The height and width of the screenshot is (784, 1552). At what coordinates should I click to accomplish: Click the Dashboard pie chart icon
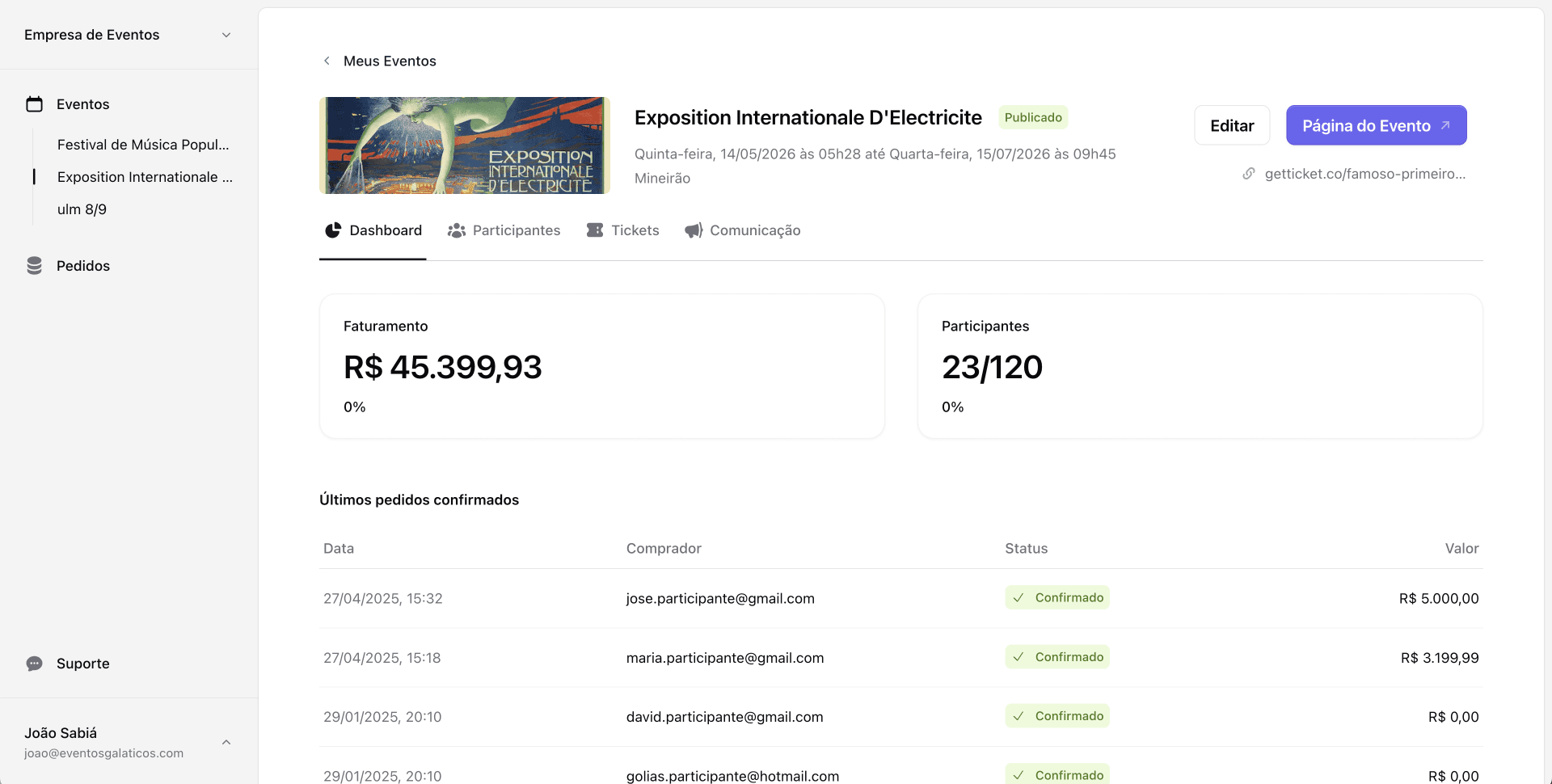click(333, 230)
